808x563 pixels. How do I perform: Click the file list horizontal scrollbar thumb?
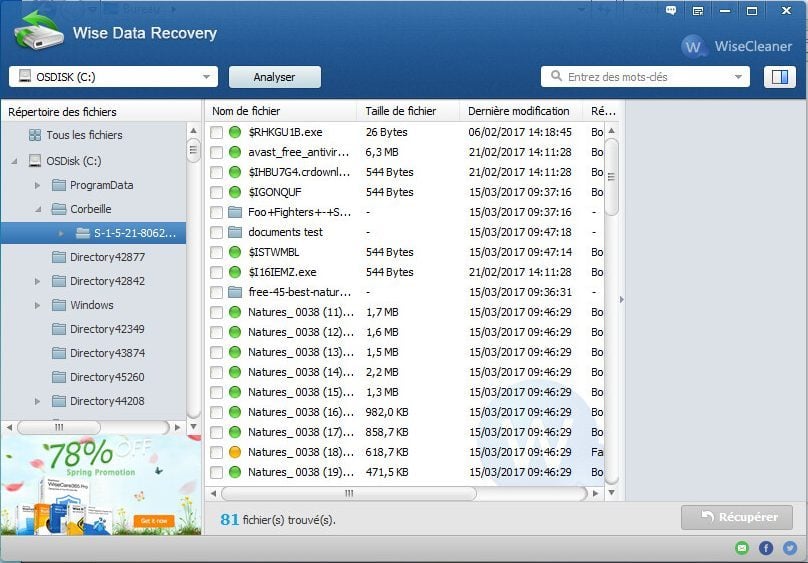(x=349, y=493)
